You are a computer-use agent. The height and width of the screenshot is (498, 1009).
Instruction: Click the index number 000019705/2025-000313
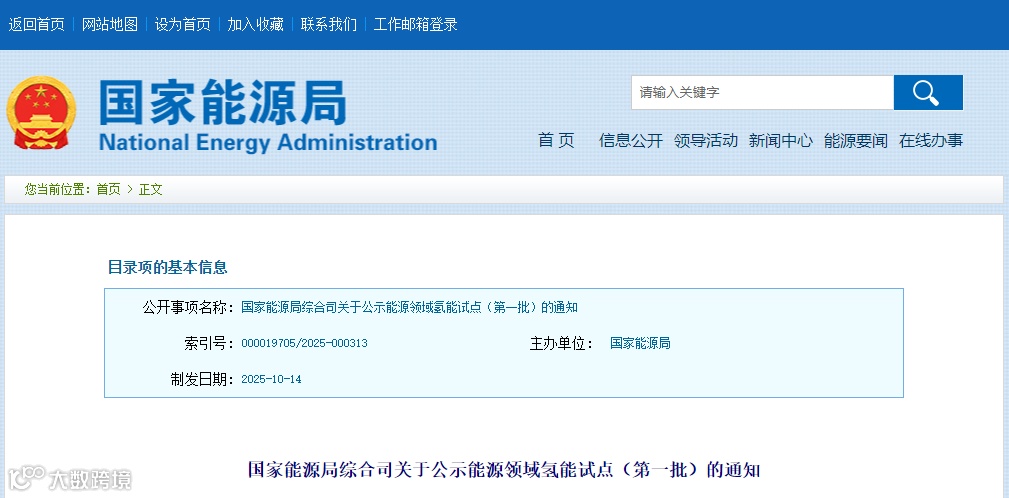coord(304,343)
